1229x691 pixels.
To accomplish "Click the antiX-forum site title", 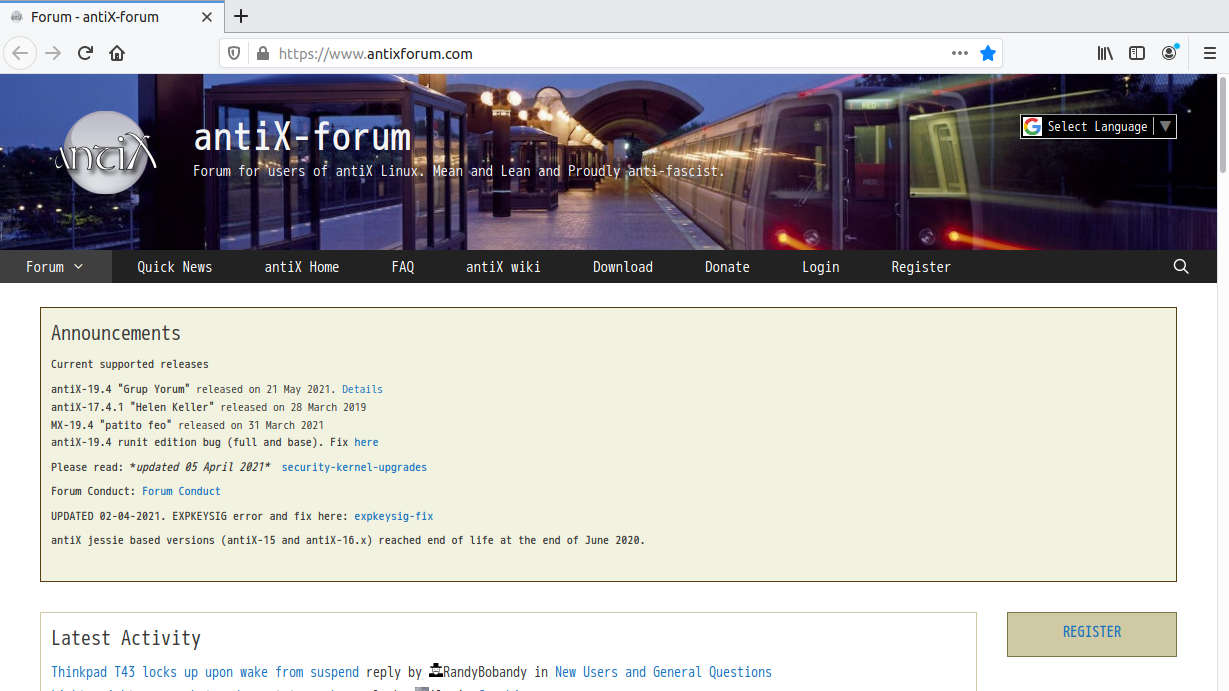I will coord(302,137).
